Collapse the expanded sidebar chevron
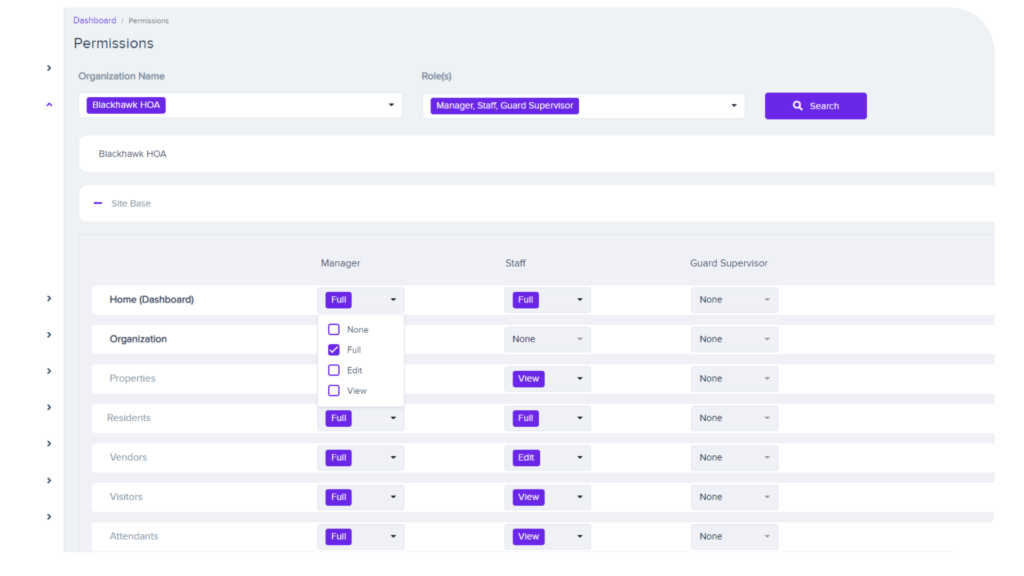This screenshot has width=1024, height=576. pyautogui.click(x=49, y=104)
